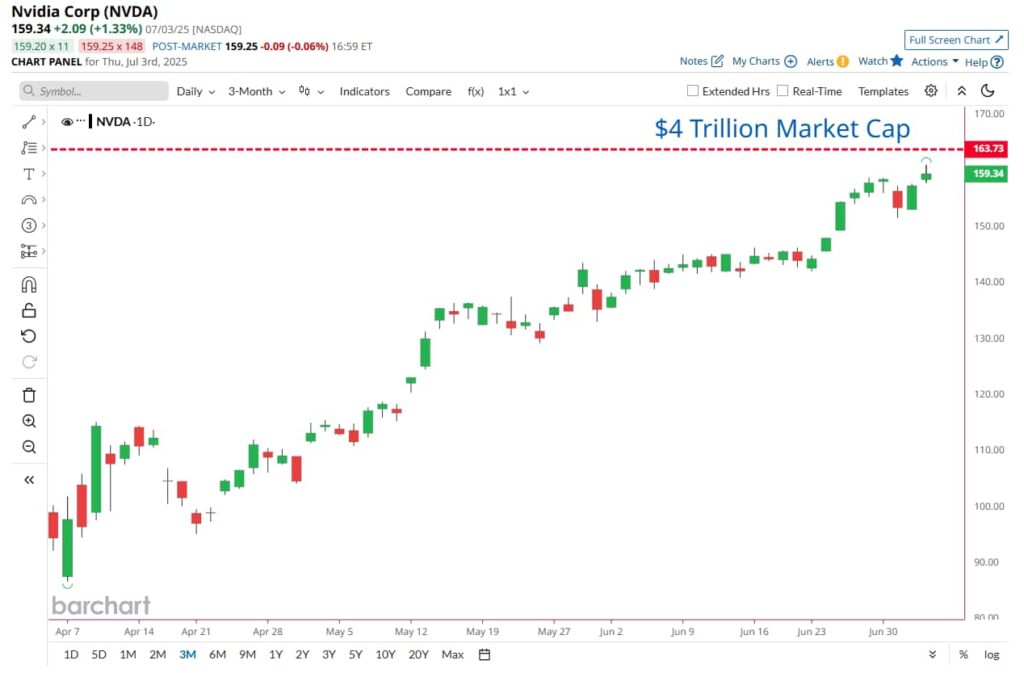This screenshot has width=1024, height=673.
Task: Click the unlock drawings icon
Action: tap(29, 311)
